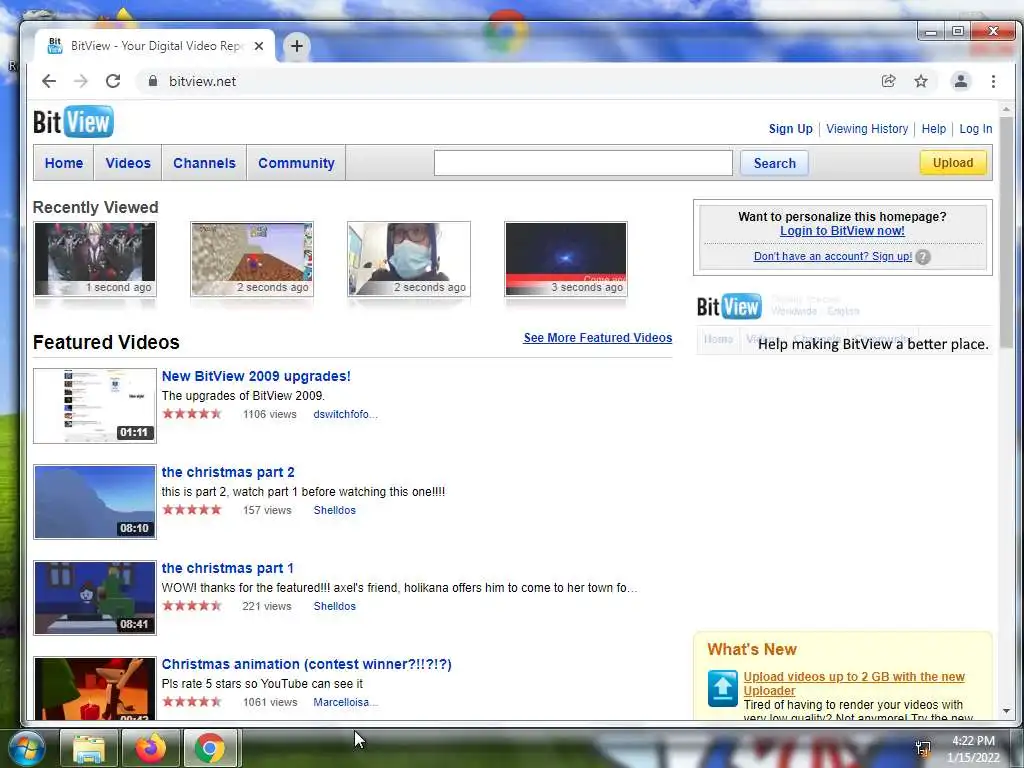Close the BitView browser tab

[x=259, y=46]
